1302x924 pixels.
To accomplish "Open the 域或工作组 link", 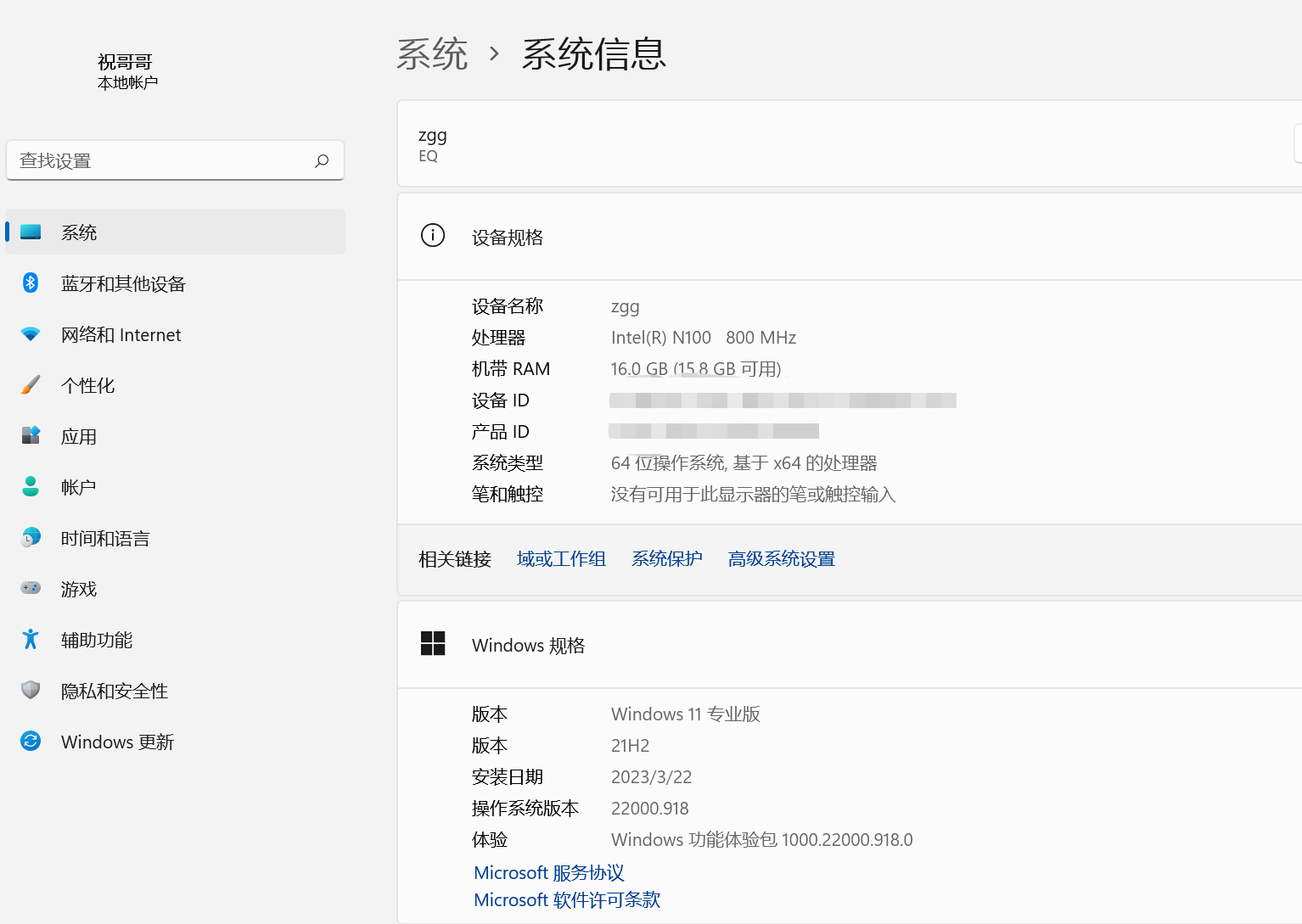I will [x=561, y=559].
